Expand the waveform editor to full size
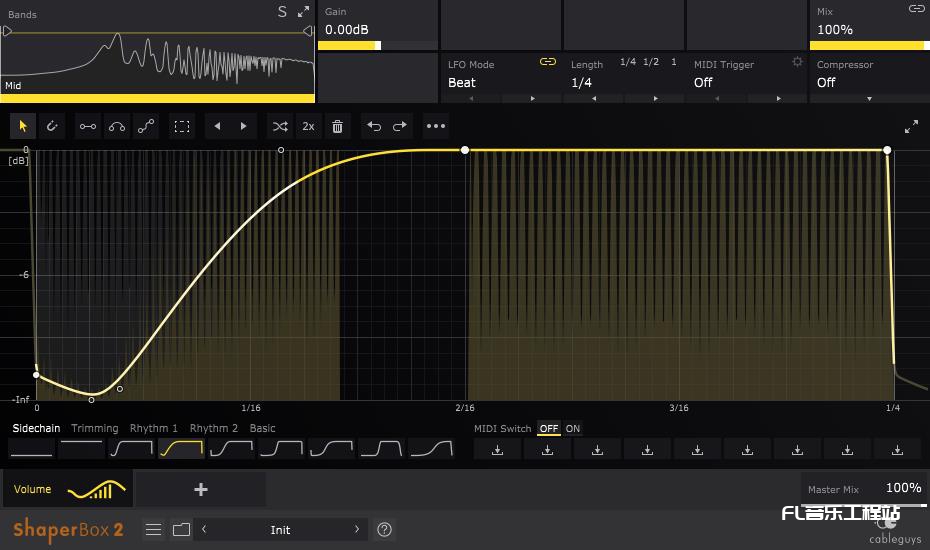The height and width of the screenshot is (550, 930). click(x=912, y=126)
